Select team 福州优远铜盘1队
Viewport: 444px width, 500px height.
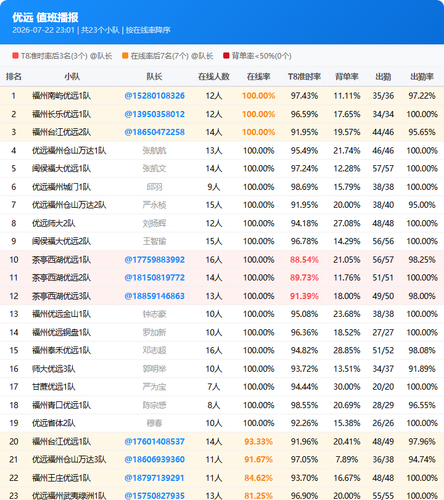point(61,332)
